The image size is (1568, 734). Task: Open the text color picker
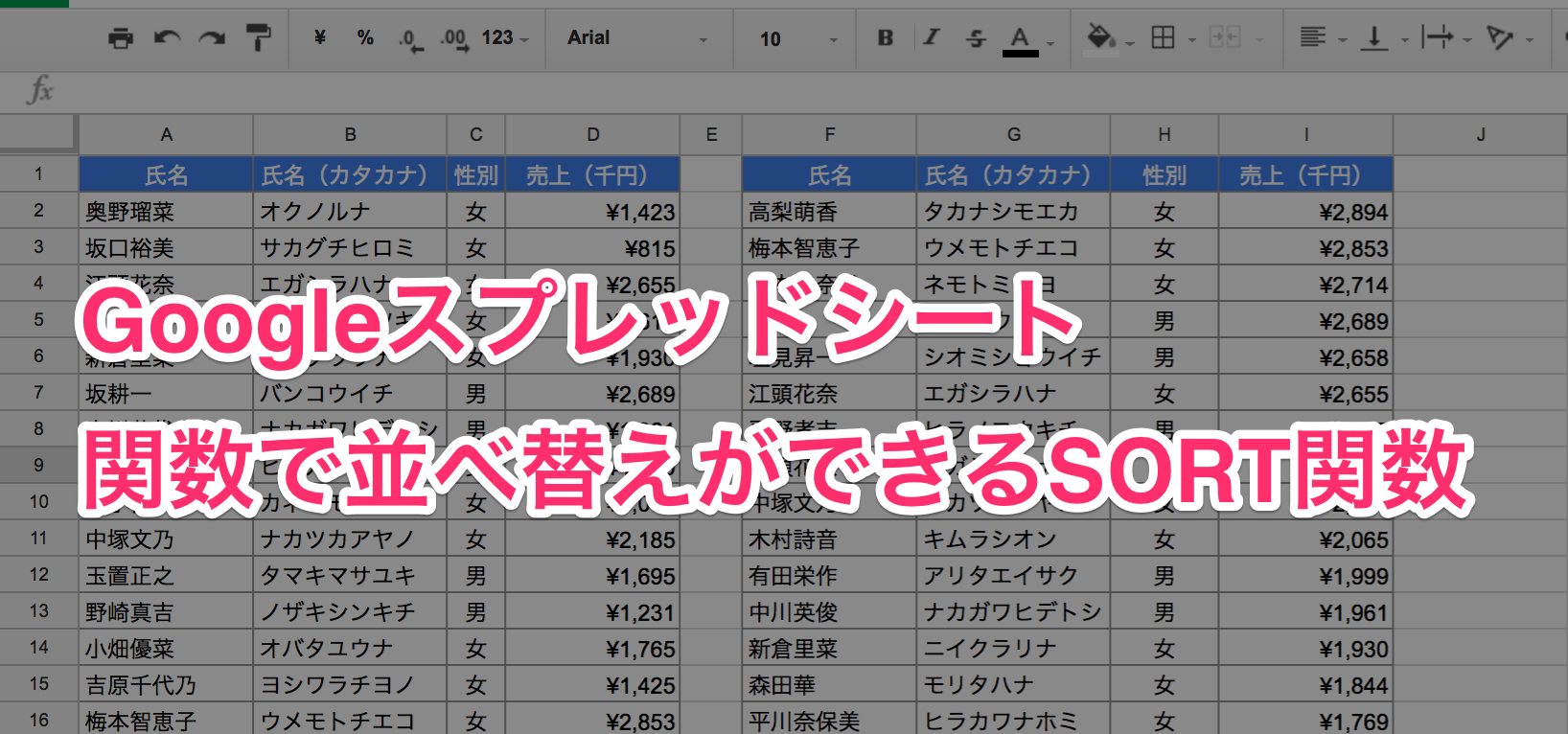(x=1021, y=40)
